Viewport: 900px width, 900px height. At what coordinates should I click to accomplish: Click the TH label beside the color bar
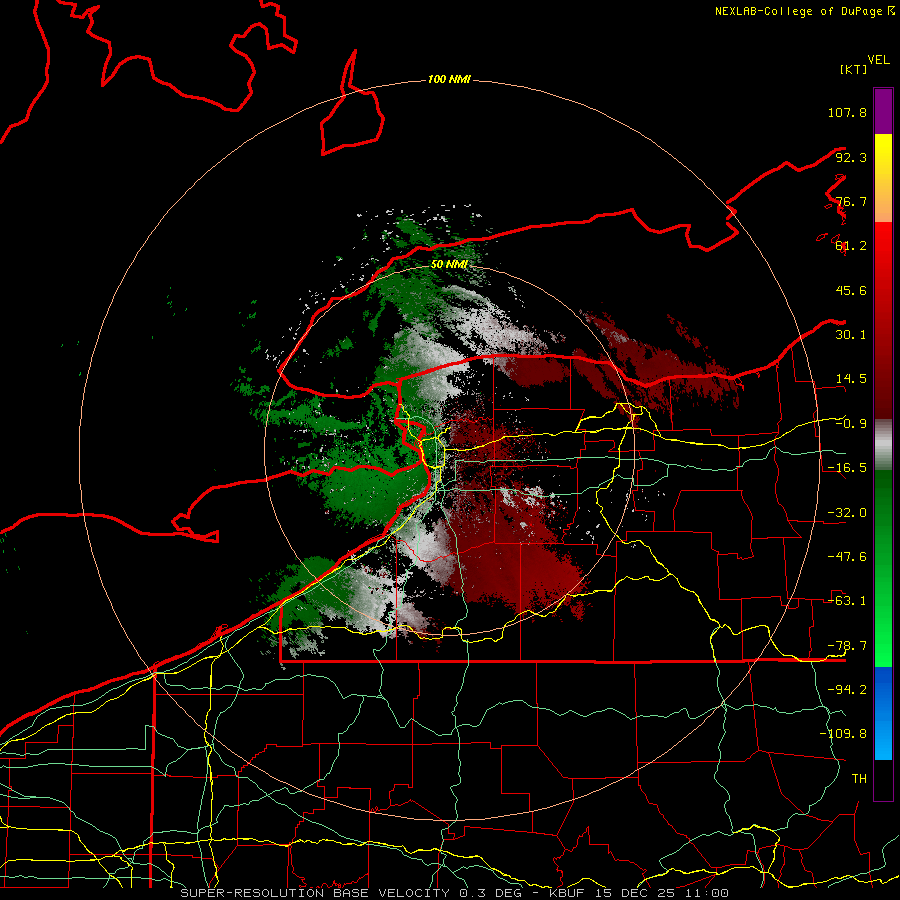pos(859,779)
